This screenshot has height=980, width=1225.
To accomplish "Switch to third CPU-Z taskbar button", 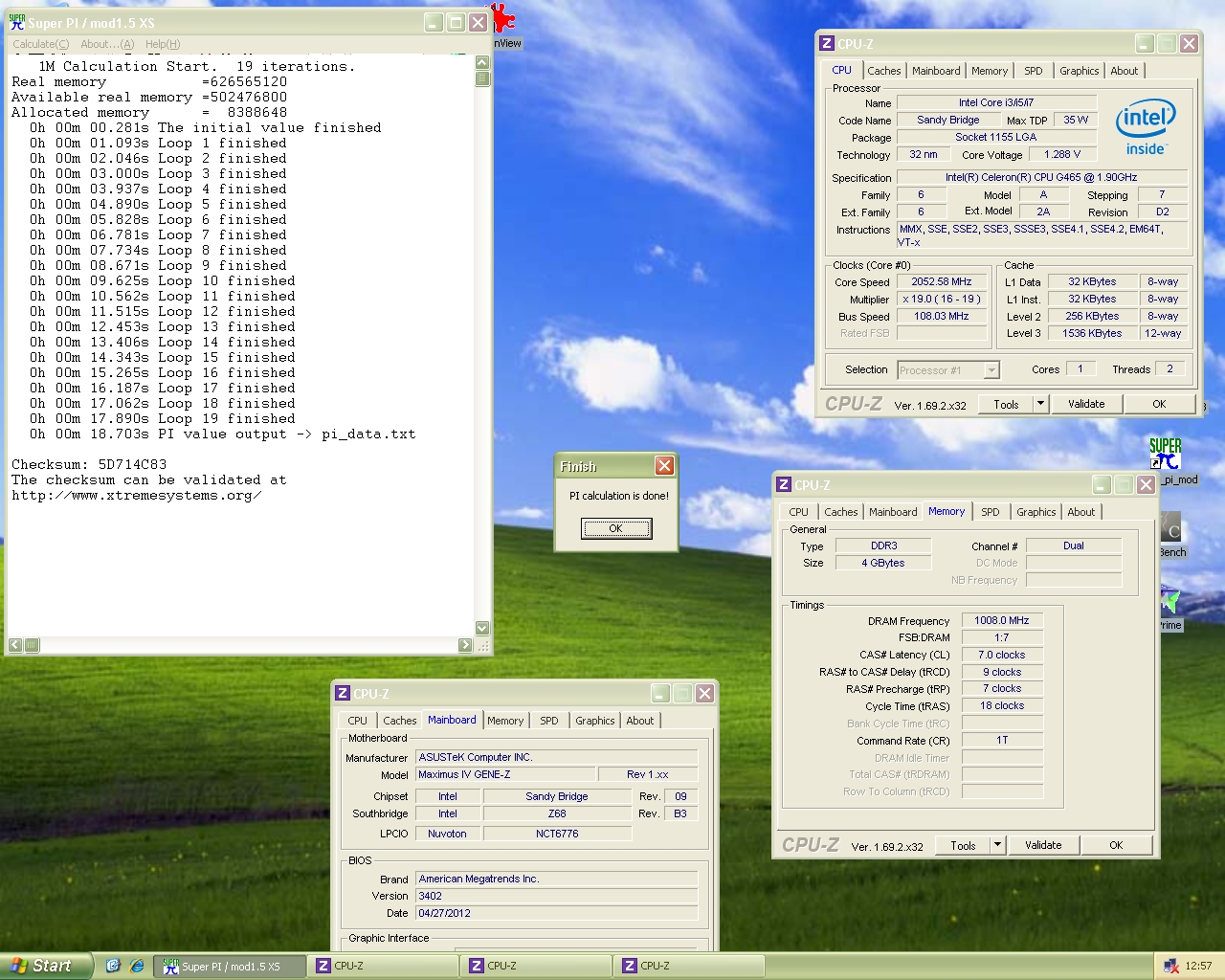I will [691, 967].
